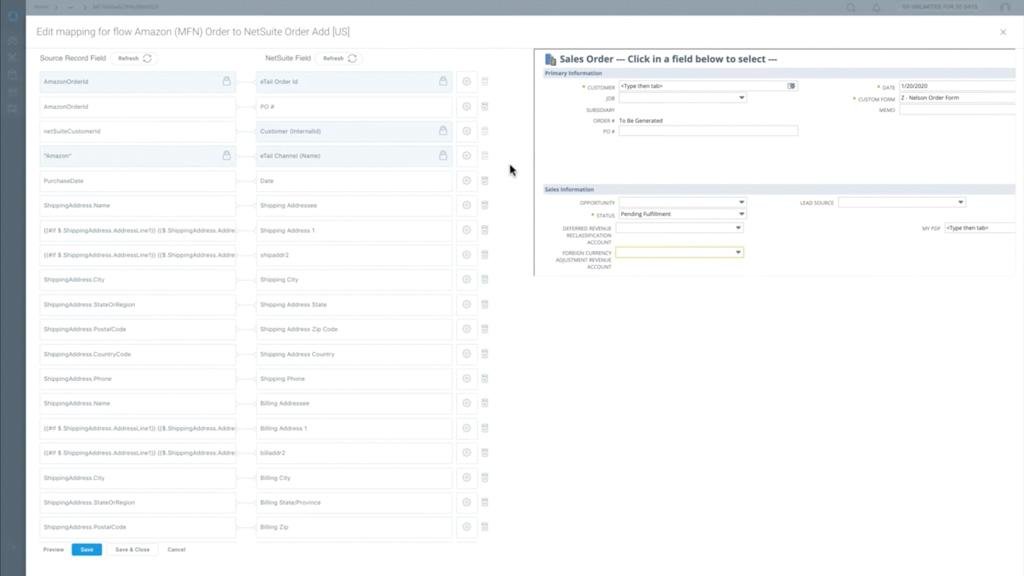
Task: Delete the Shipping Address Zip Code mapping
Action: (x=485, y=329)
